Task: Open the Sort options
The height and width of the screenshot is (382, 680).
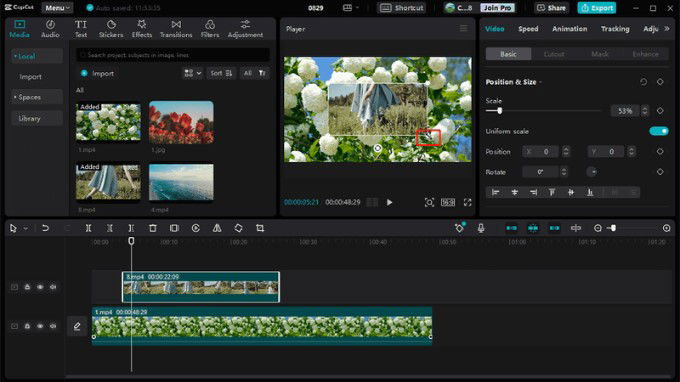Action: (221, 73)
